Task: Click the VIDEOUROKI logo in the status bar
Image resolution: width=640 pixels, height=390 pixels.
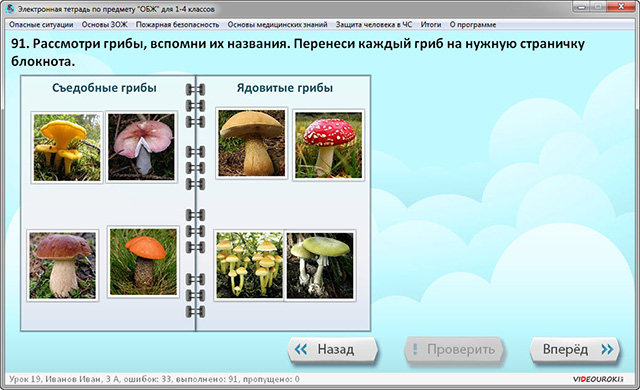Action: (598, 379)
